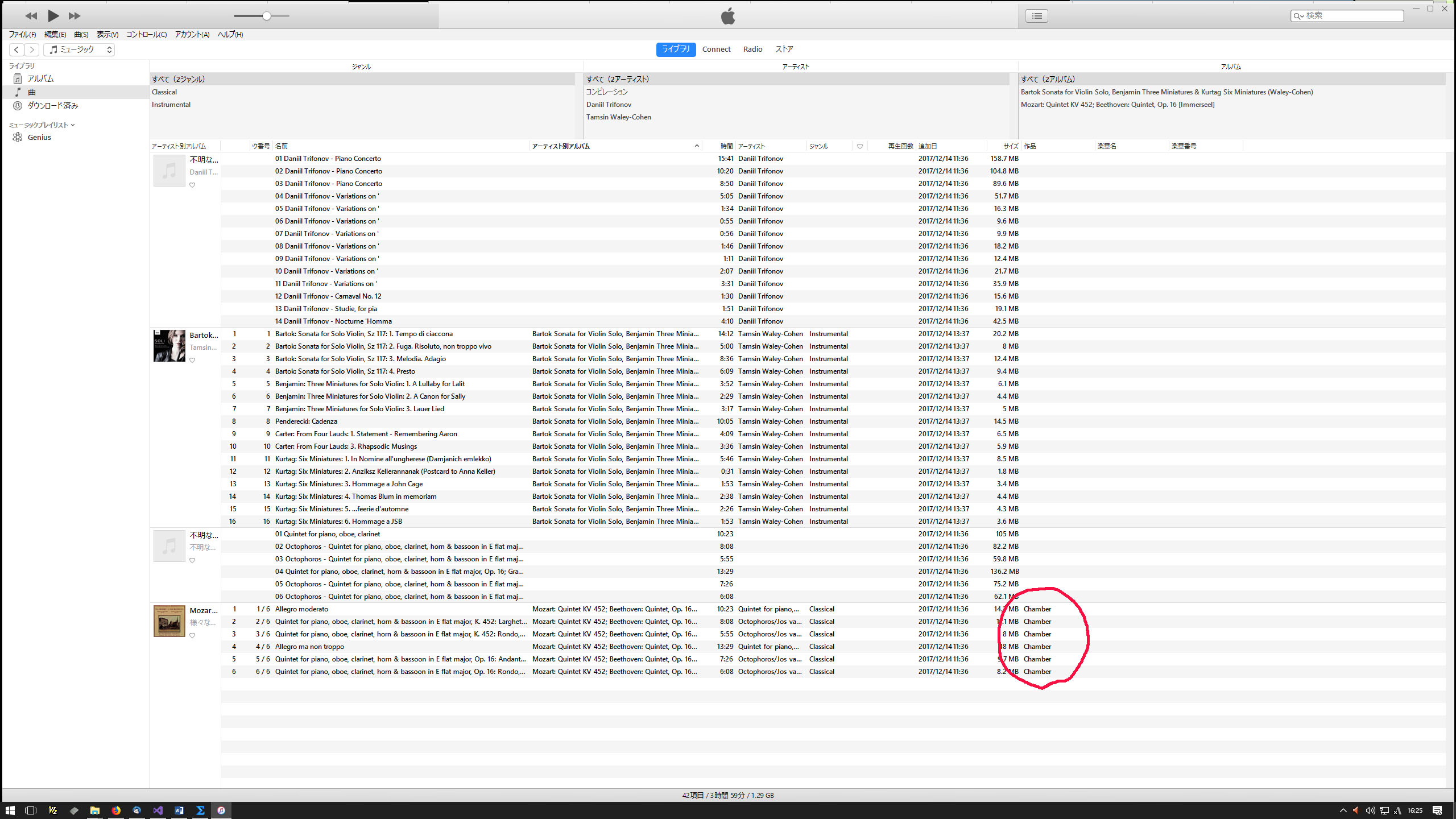The height and width of the screenshot is (819, 1456).
Task: Toggle love heart under Mozart album artwork
Action: pyautogui.click(x=192, y=635)
